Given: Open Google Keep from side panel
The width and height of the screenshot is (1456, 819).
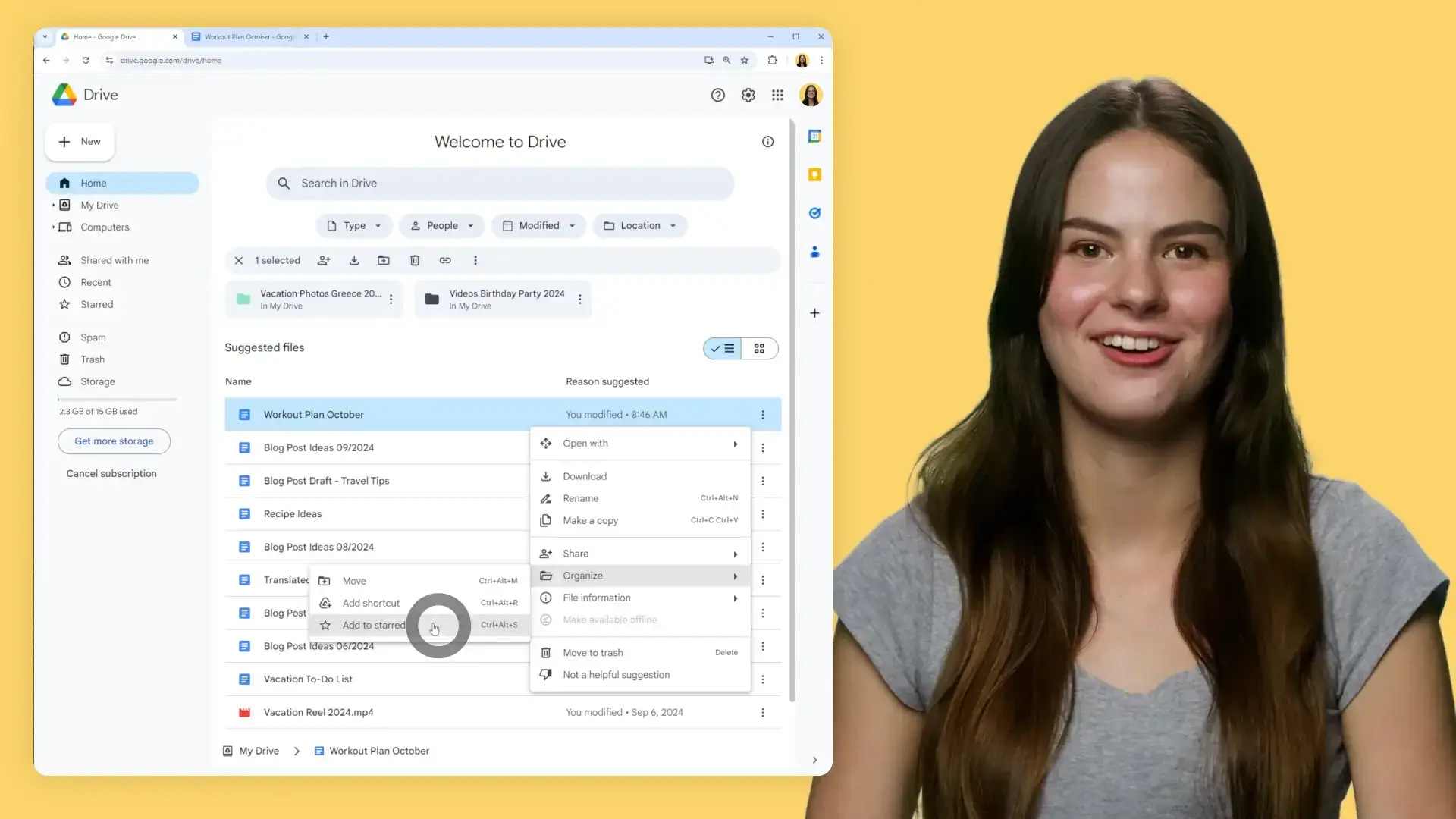Looking at the screenshot, I should [x=814, y=174].
